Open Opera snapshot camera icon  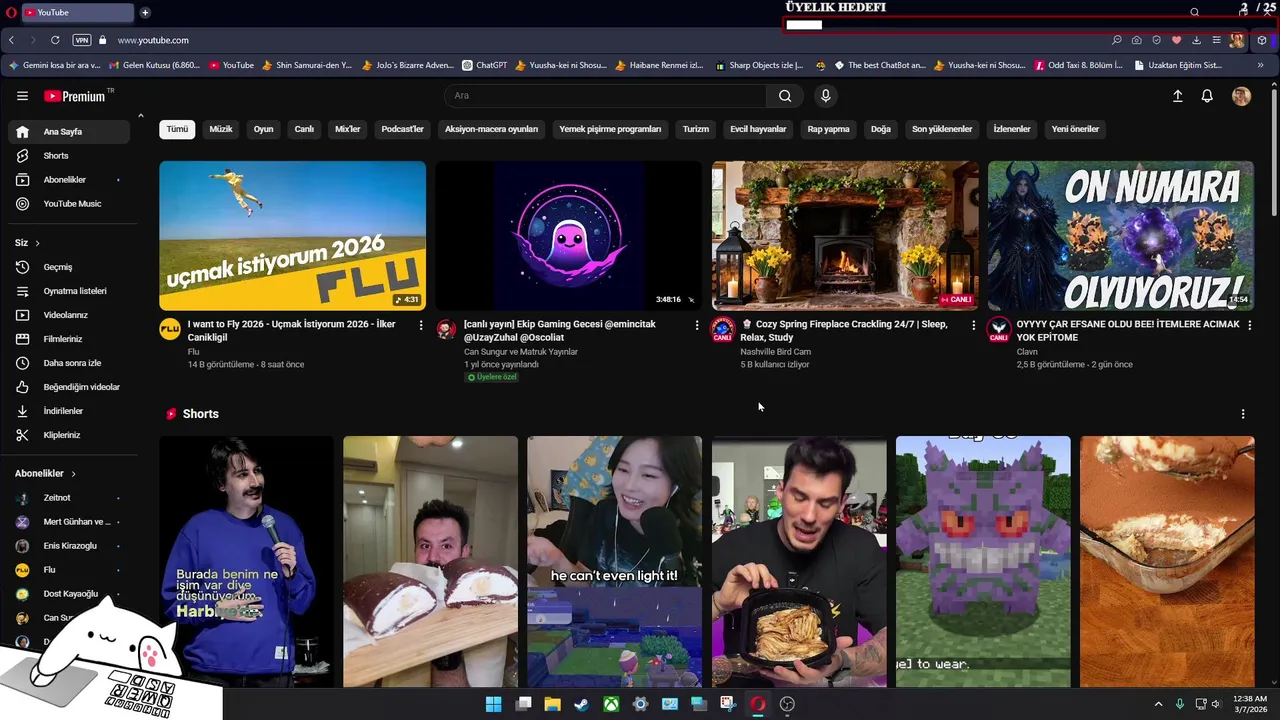[1136, 40]
